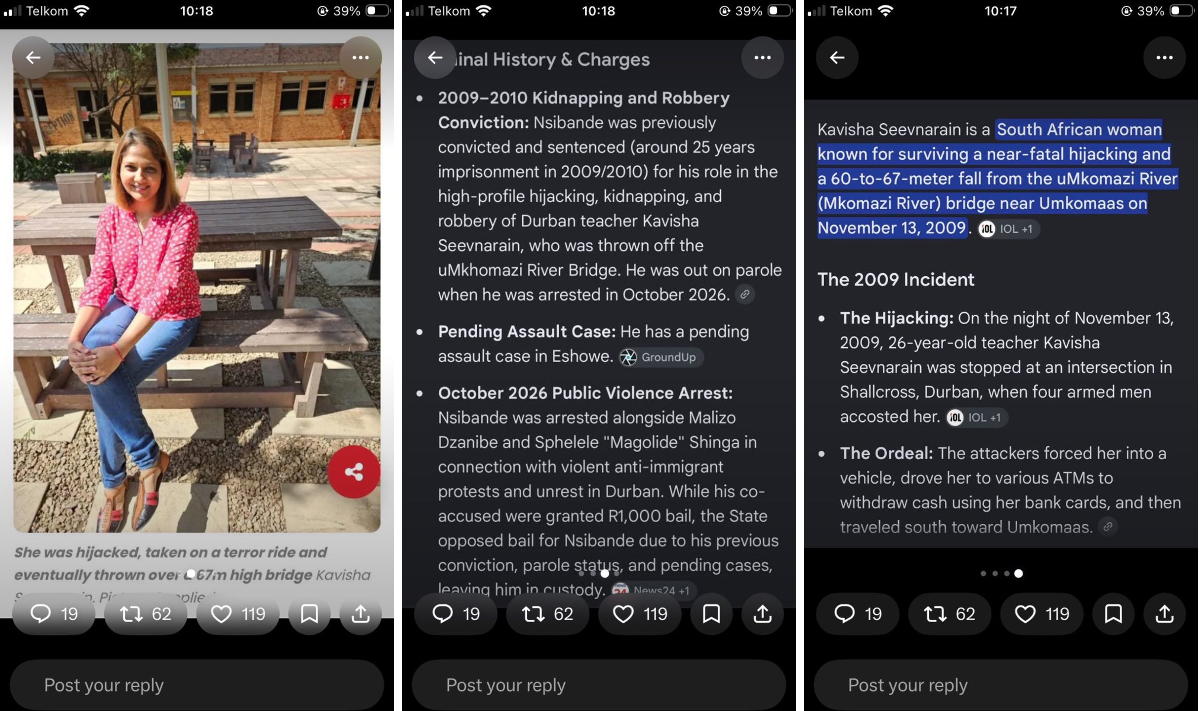Go back from the Kavisha Seevnarain summary screen

837,58
